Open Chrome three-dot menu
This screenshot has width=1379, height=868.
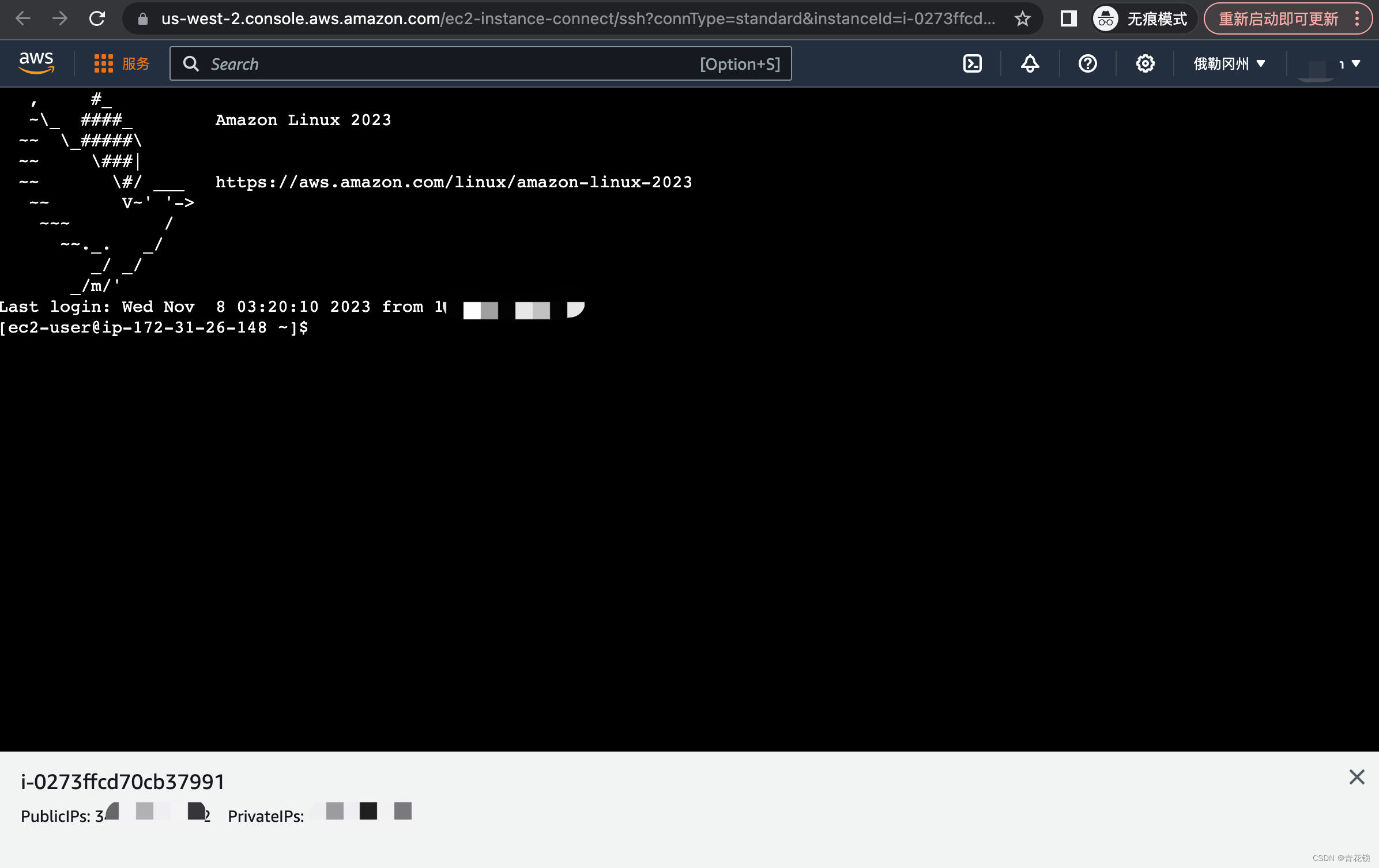click(x=1357, y=19)
